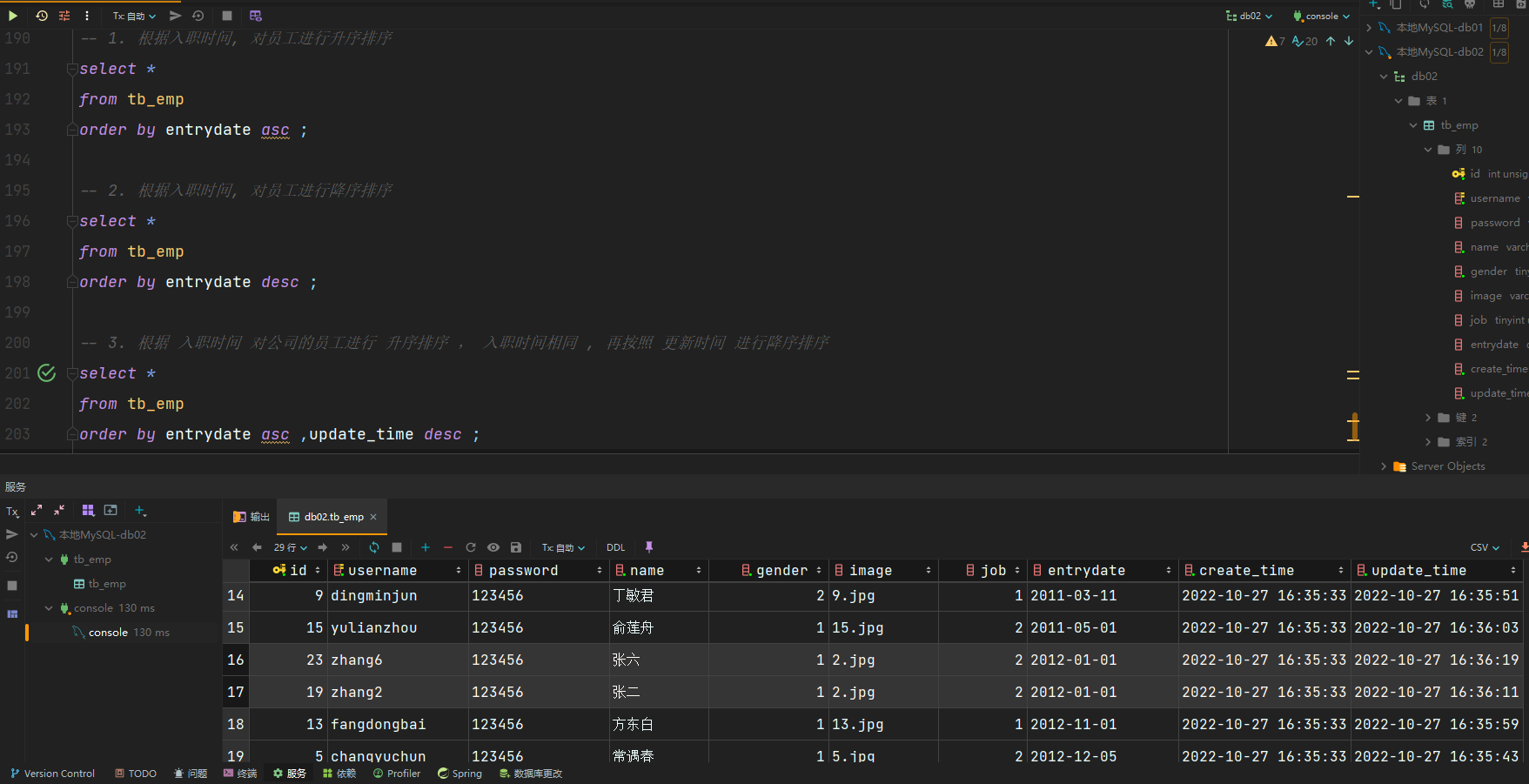The width and height of the screenshot is (1529, 784).
Task: Stop execution with the editor toolbar square icon
Action: (x=227, y=16)
